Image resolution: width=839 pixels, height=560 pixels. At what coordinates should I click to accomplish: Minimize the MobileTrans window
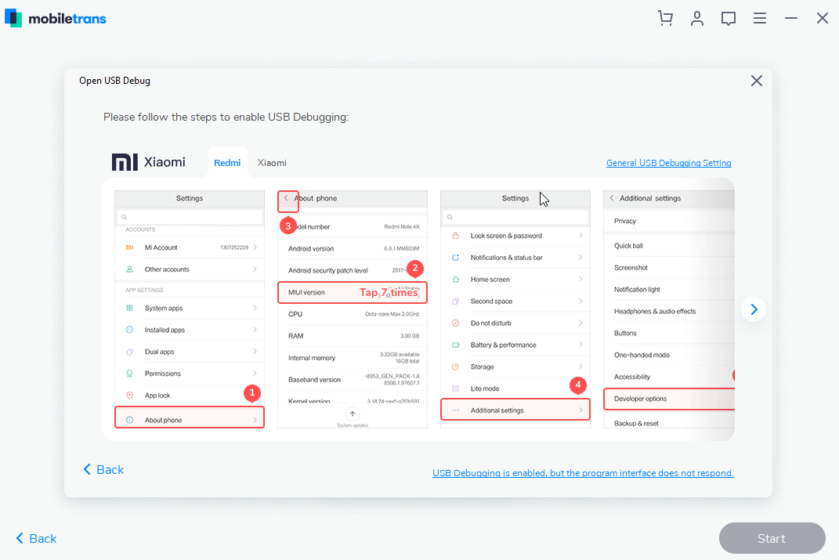791,18
